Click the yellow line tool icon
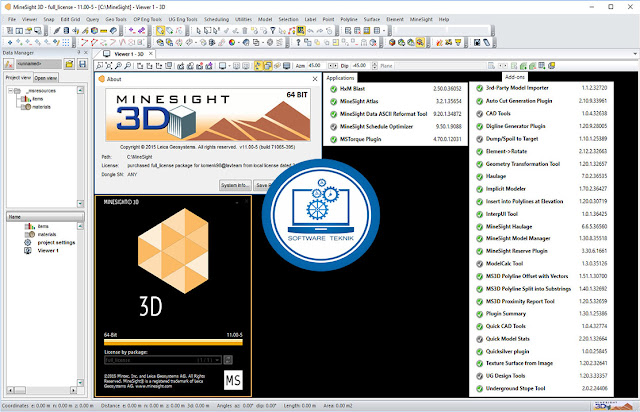The width and height of the screenshot is (640, 412). tap(104, 31)
